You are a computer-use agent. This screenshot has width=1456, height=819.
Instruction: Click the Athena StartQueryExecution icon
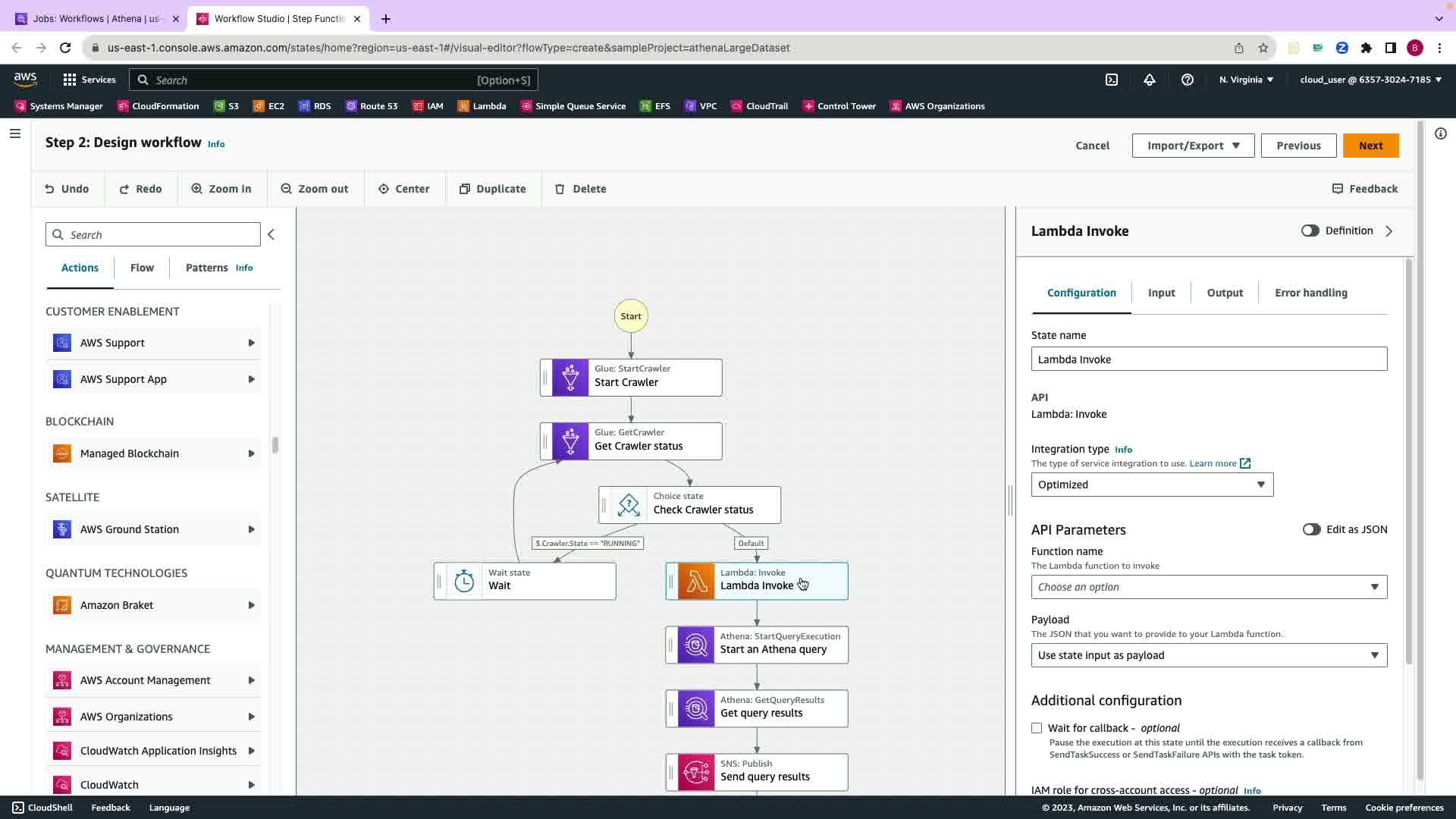[x=695, y=645]
